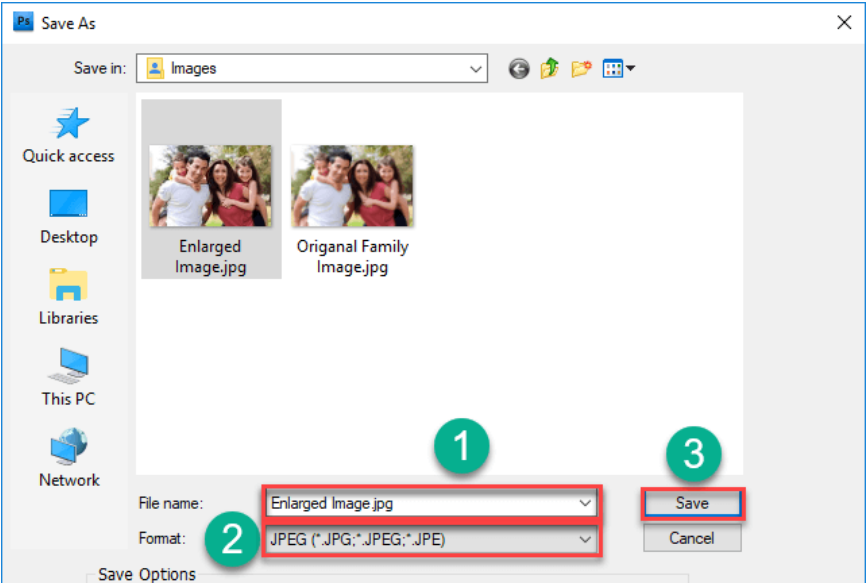Close the Save As dialog
The height and width of the screenshot is (586, 868).
844,21
